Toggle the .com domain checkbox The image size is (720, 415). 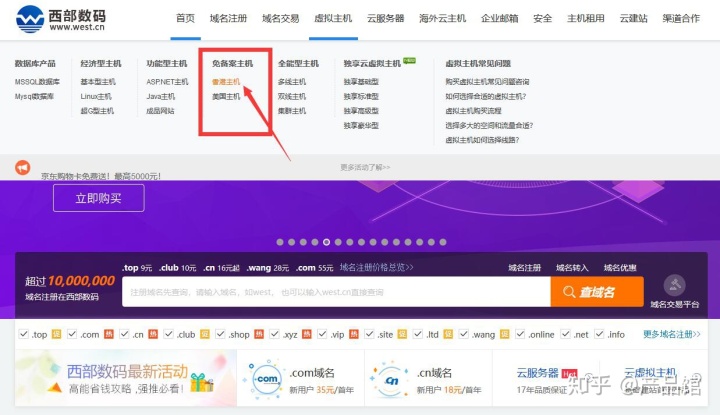pos(72,334)
